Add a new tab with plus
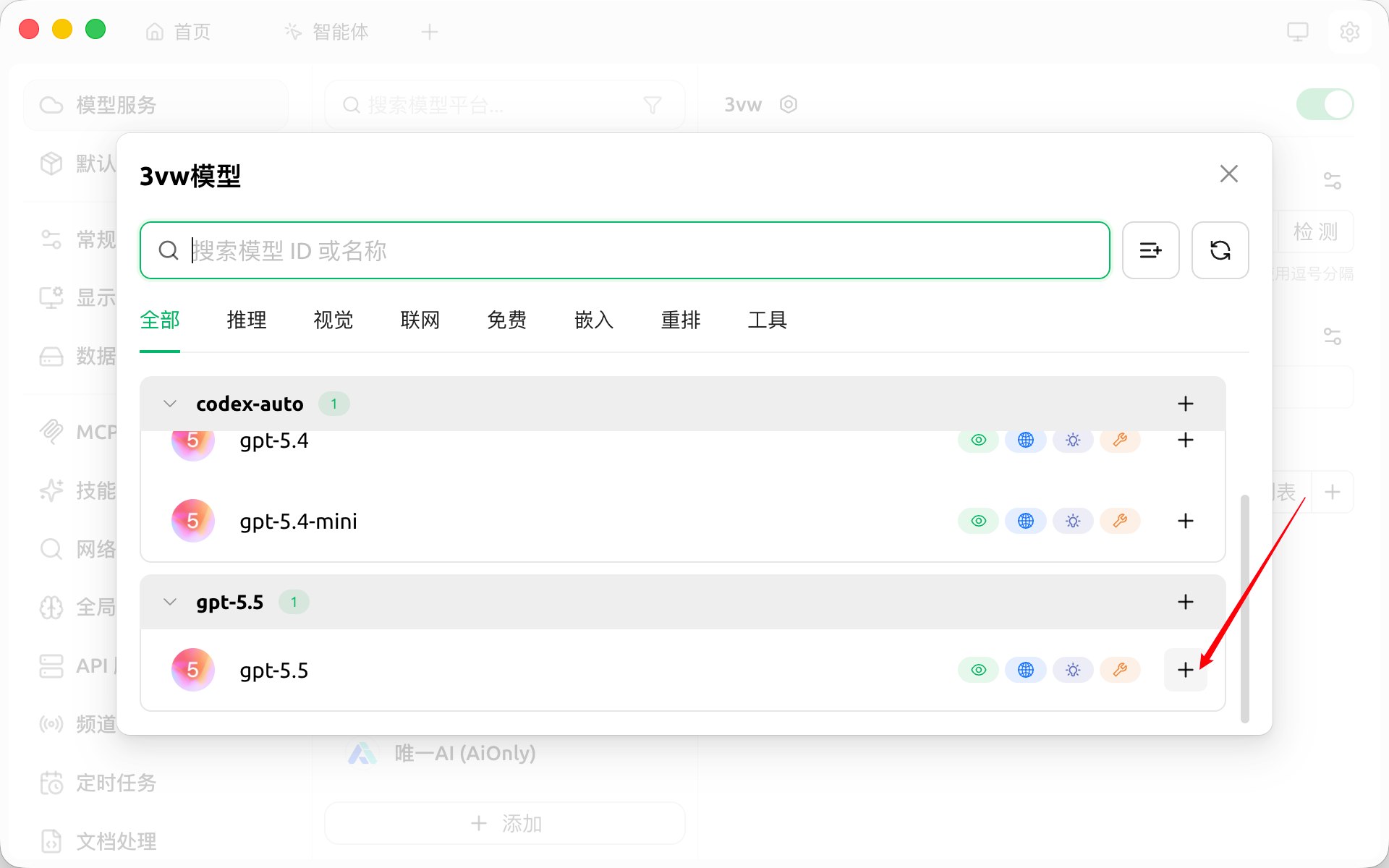This screenshot has width=1389, height=868. 430,32
